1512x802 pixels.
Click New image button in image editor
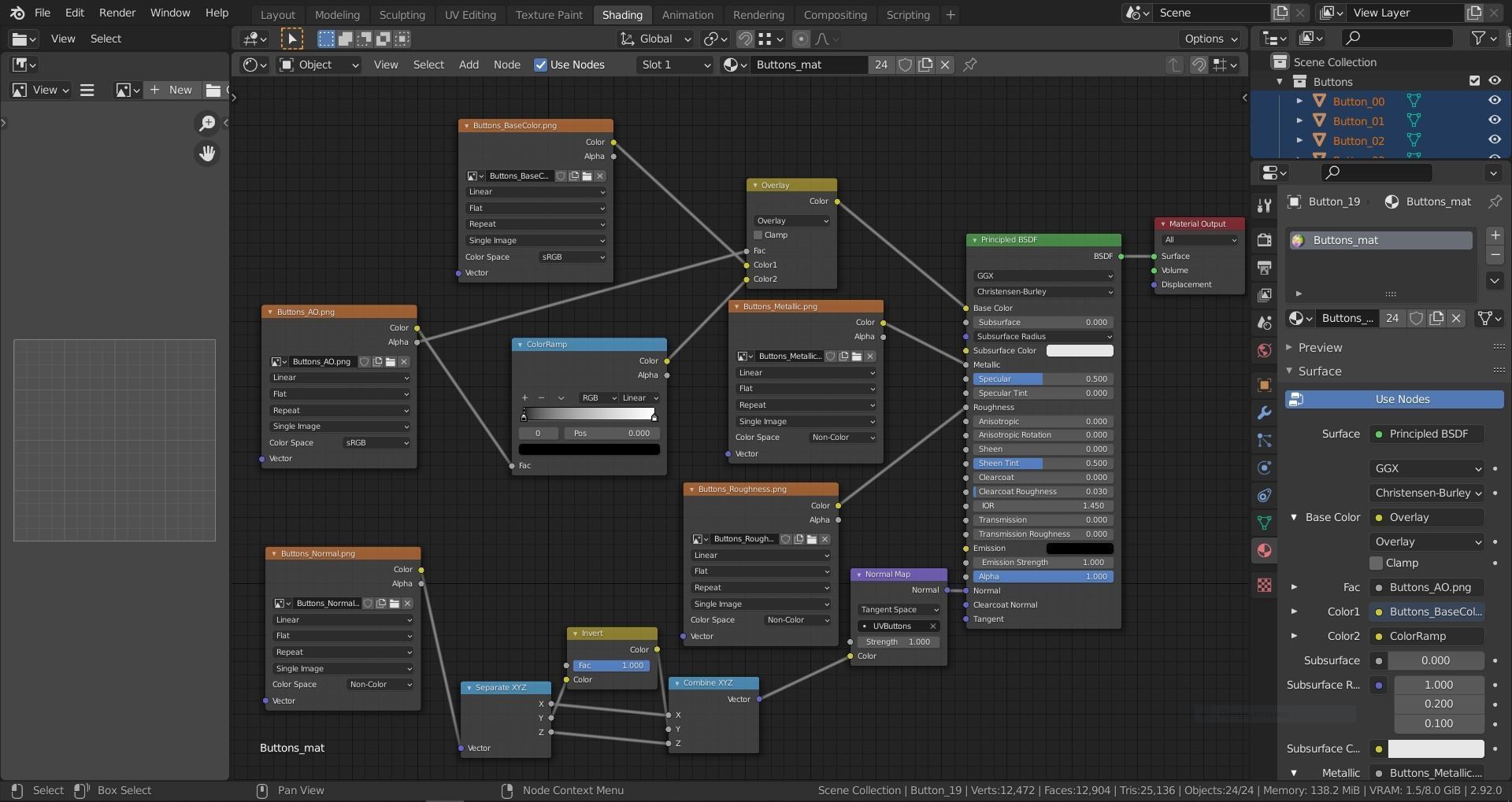coord(171,90)
